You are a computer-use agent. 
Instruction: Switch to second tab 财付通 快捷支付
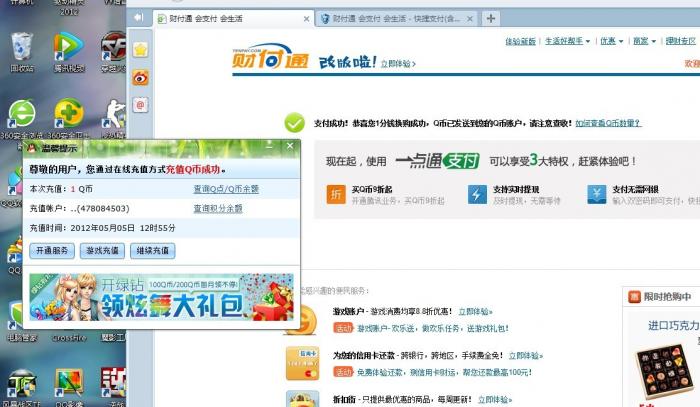396,19
